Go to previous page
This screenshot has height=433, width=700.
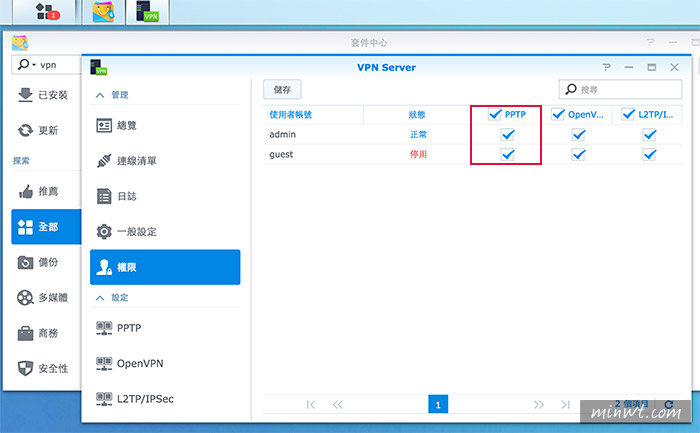338,405
